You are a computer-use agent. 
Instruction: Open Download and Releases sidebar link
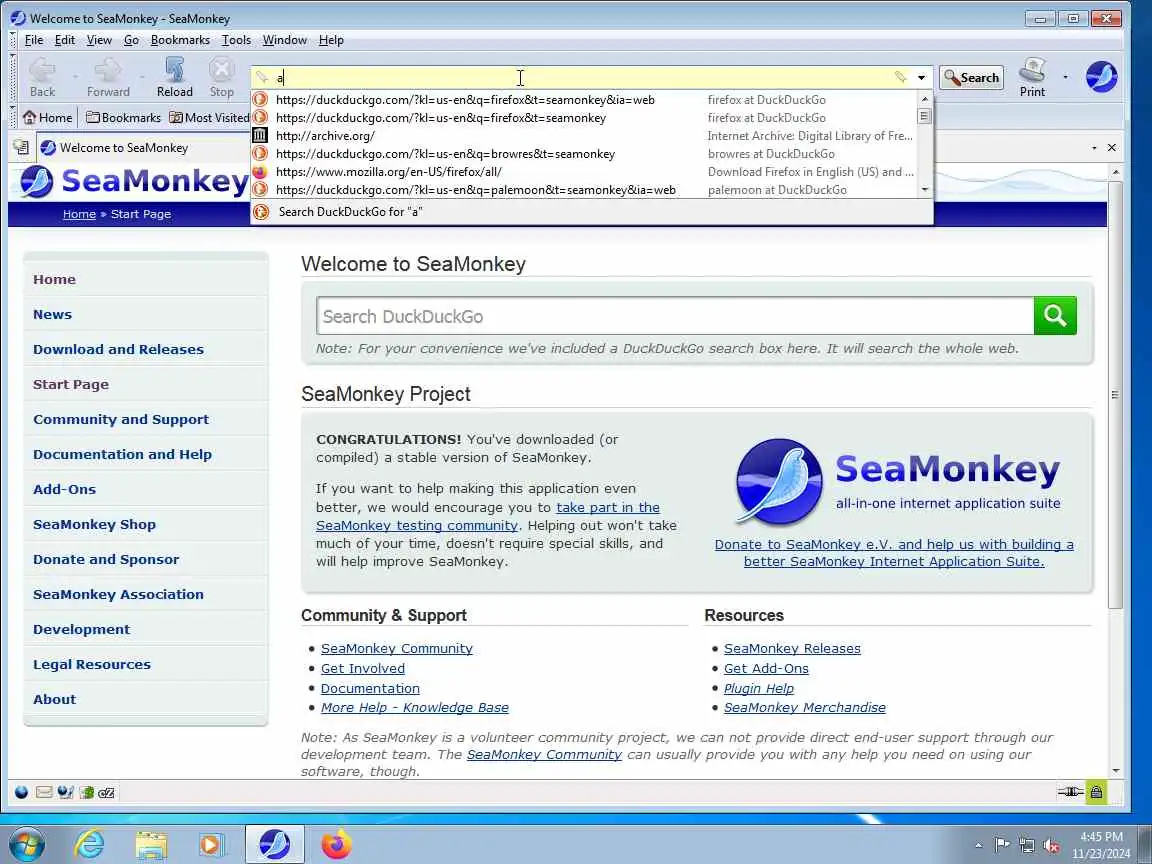coord(118,350)
